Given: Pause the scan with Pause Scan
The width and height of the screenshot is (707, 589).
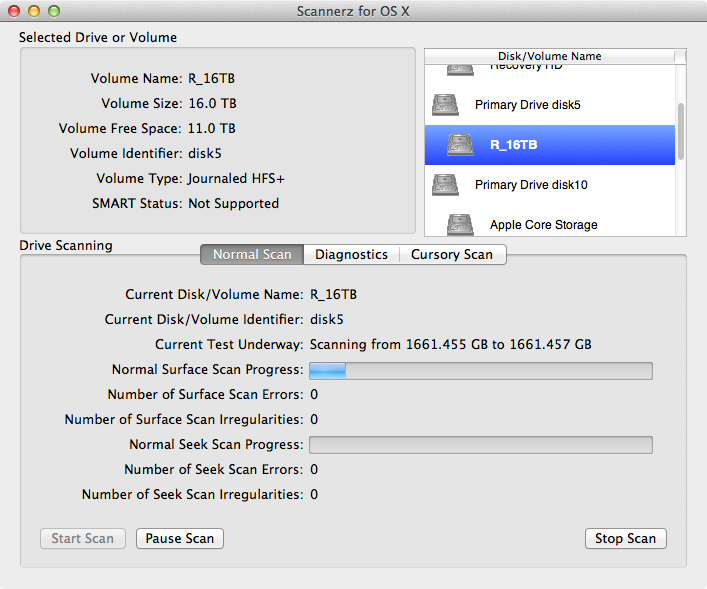Looking at the screenshot, I should click(180, 538).
